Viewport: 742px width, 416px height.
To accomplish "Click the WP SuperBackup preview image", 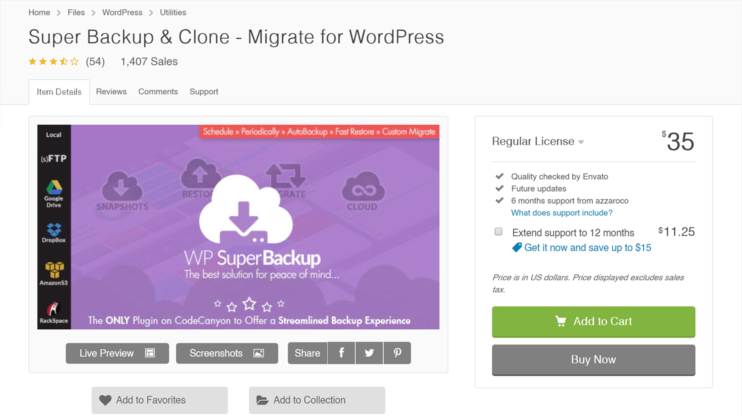I will pyautogui.click(x=238, y=227).
